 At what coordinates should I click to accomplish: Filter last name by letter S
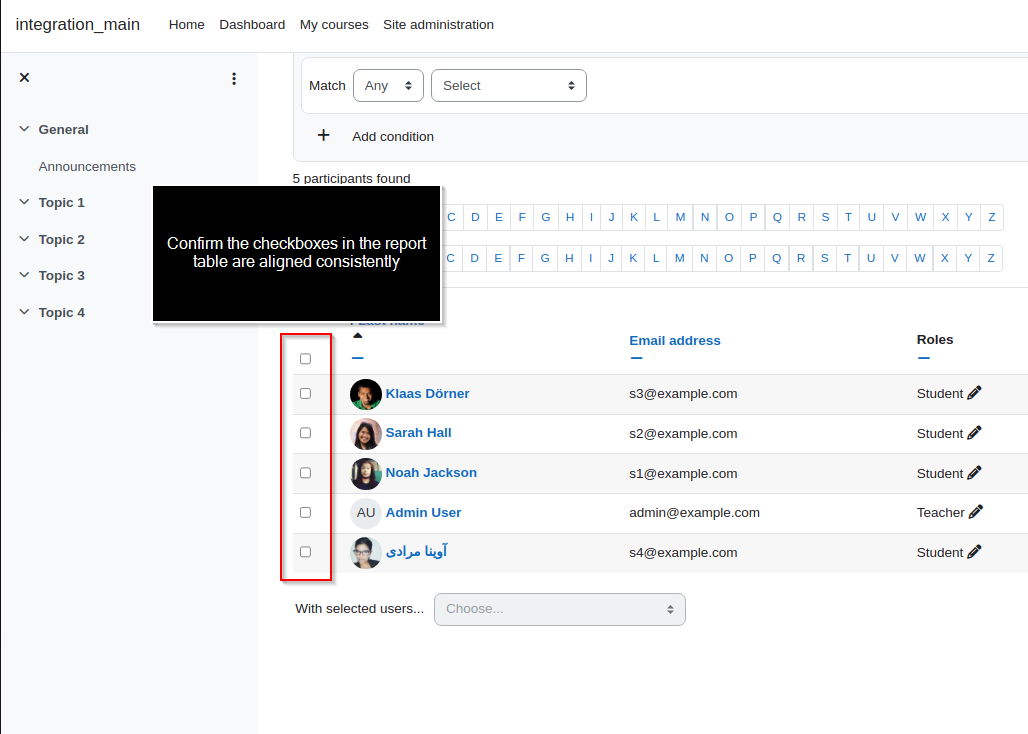[x=825, y=258]
